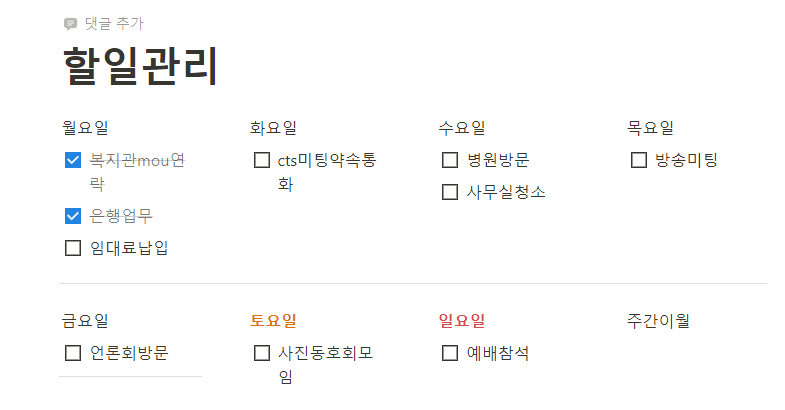
Task: Check the 임대료납입 checkbox
Action: point(73,248)
